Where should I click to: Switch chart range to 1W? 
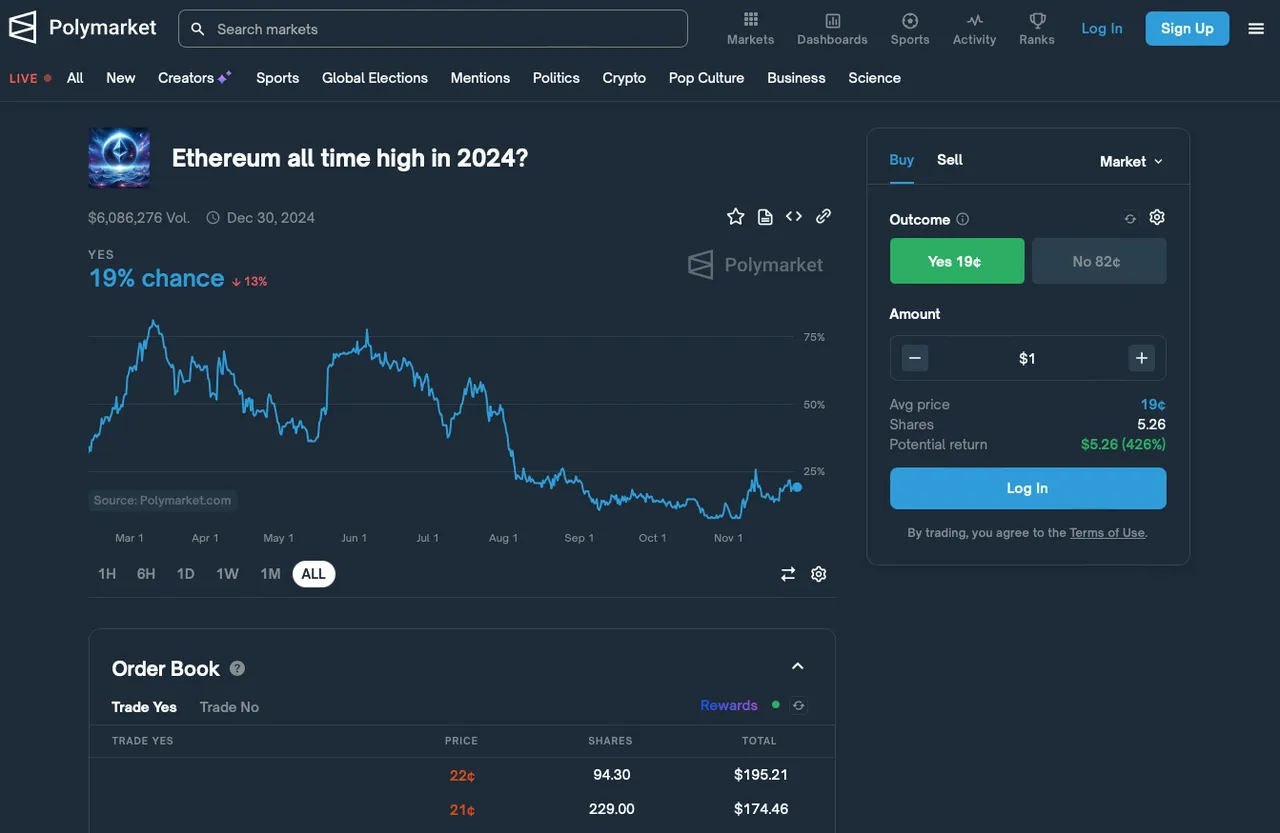228,574
